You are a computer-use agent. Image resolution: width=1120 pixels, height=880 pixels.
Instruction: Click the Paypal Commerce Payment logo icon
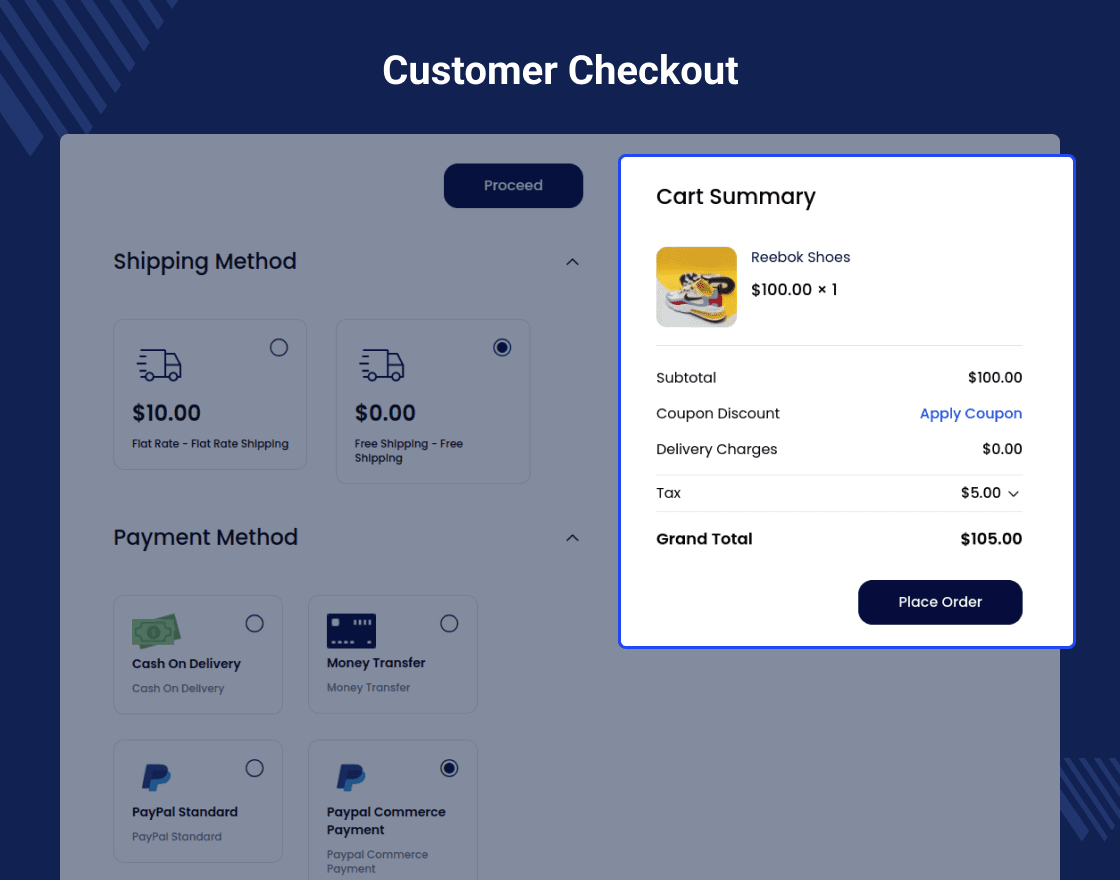[350, 777]
